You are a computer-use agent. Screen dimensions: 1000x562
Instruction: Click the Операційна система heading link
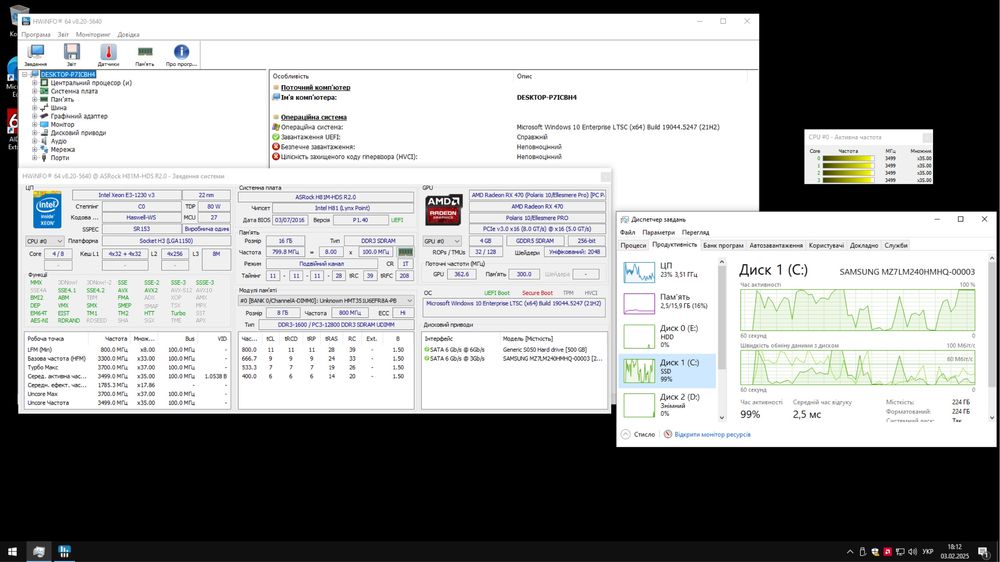coord(313,117)
